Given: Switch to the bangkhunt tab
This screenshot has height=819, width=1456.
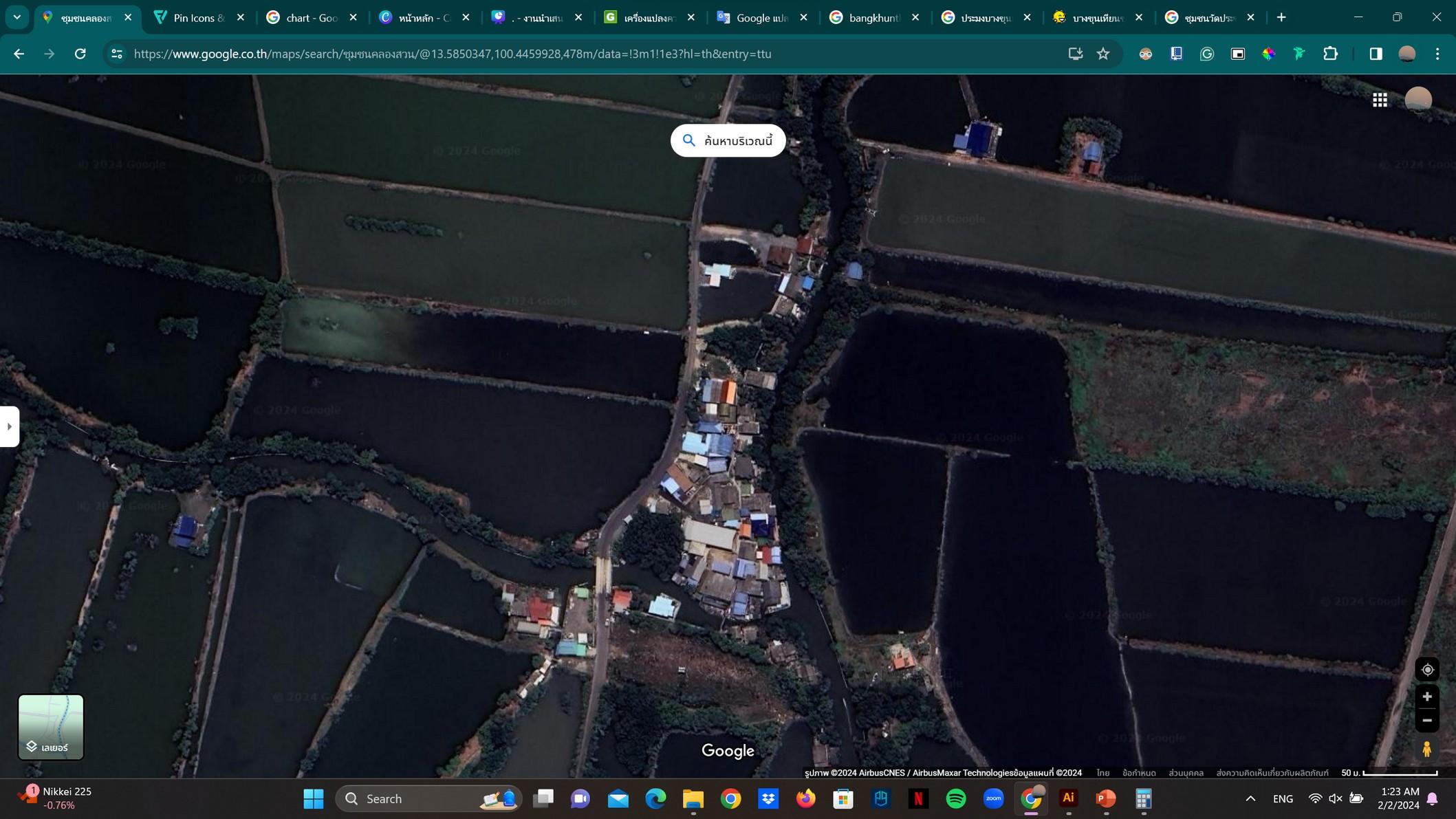Looking at the screenshot, I should 873,18.
